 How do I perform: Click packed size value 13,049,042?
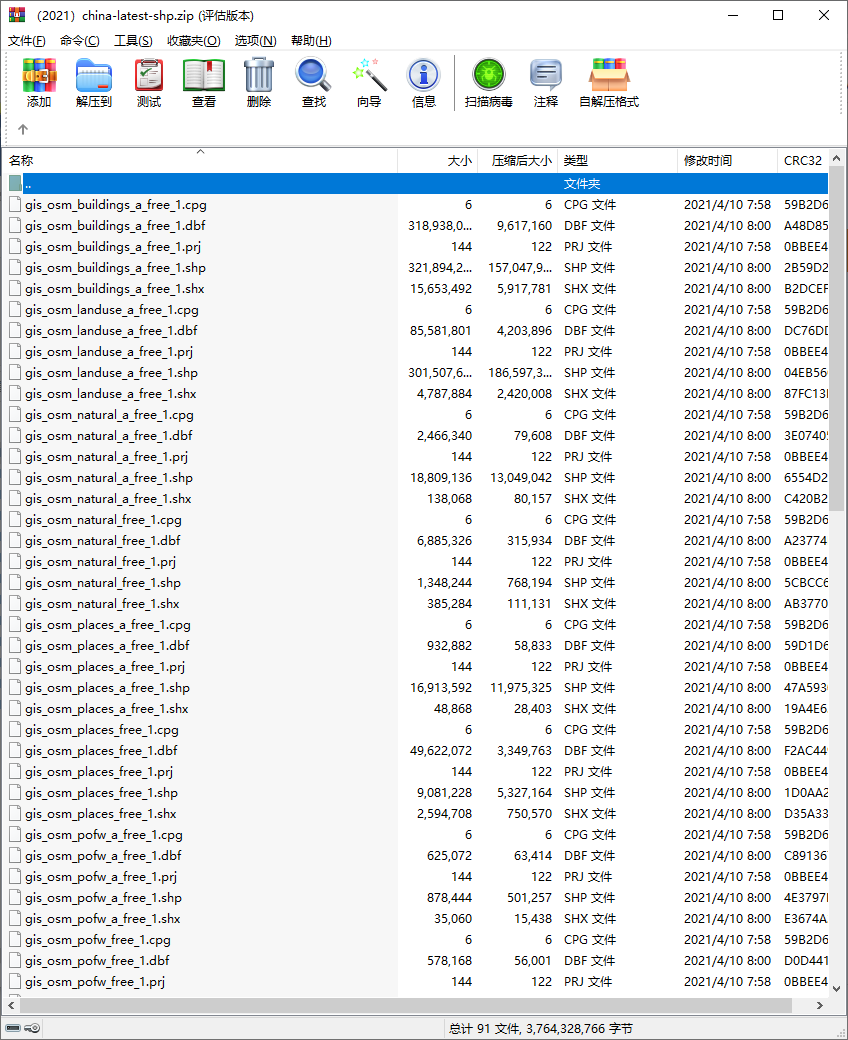pyautogui.click(x=521, y=478)
